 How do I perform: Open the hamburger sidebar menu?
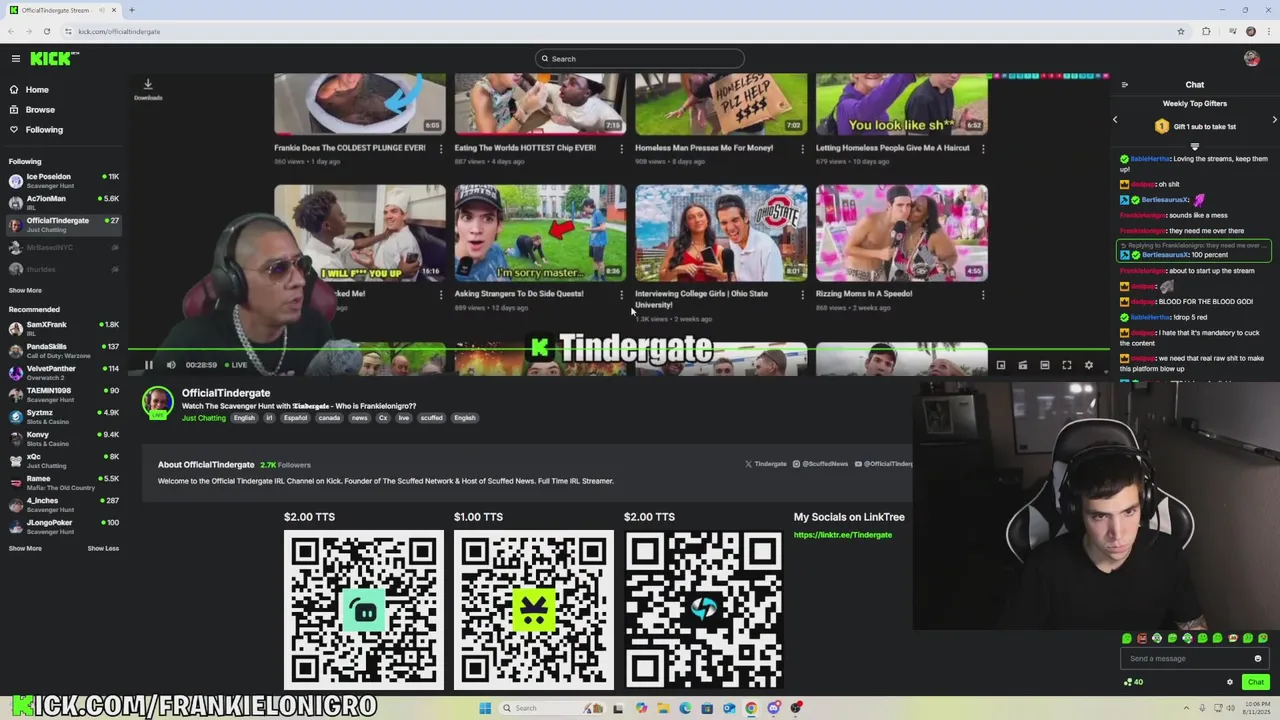tap(15, 59)
